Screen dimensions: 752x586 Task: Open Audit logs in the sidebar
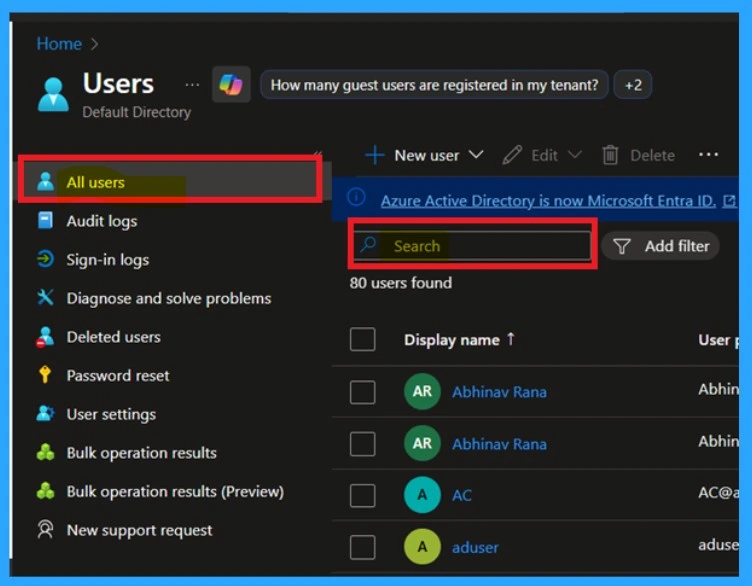[x=102, y=221]
